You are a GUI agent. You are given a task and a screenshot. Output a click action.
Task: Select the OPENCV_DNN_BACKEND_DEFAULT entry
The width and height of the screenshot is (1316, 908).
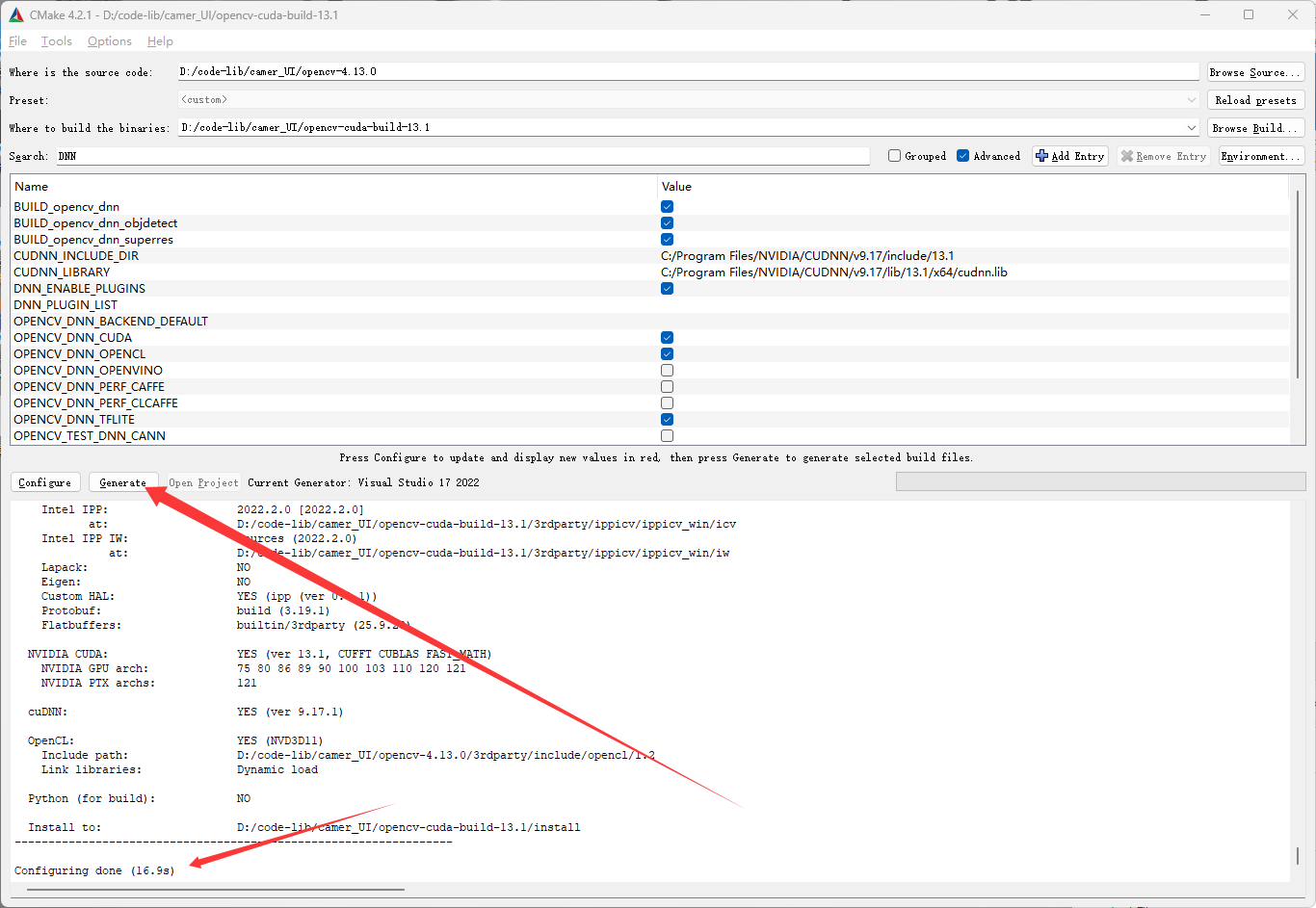[x=111, y=322]
